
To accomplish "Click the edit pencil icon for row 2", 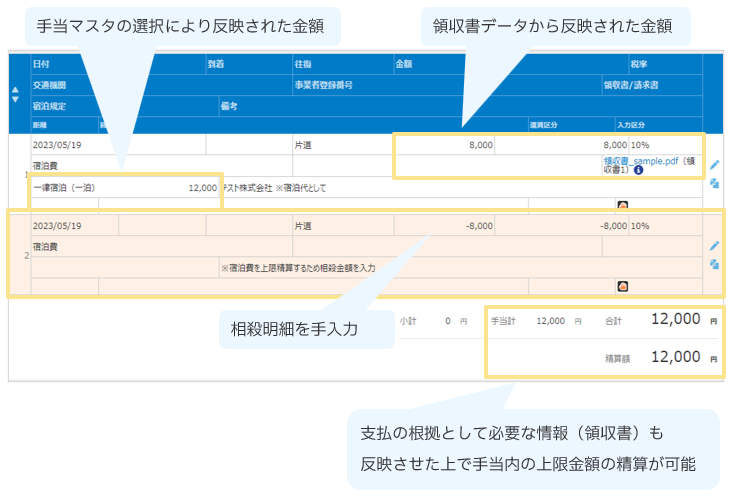I will [x=714, y=245].
